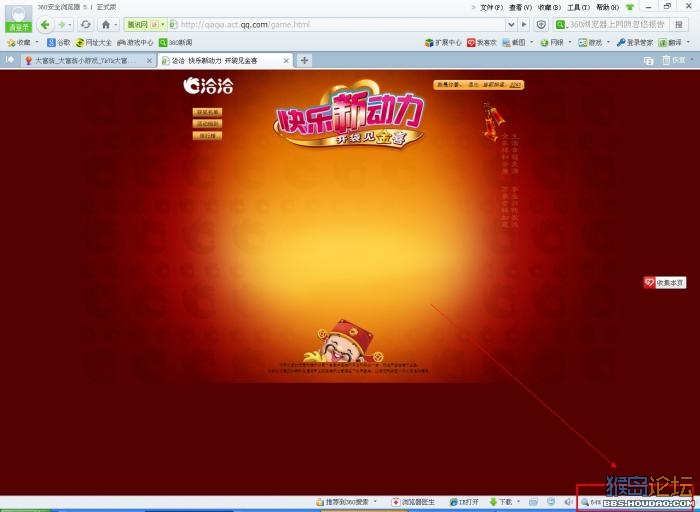Click the address bar with qq.com URL

(x=338, y=25)
